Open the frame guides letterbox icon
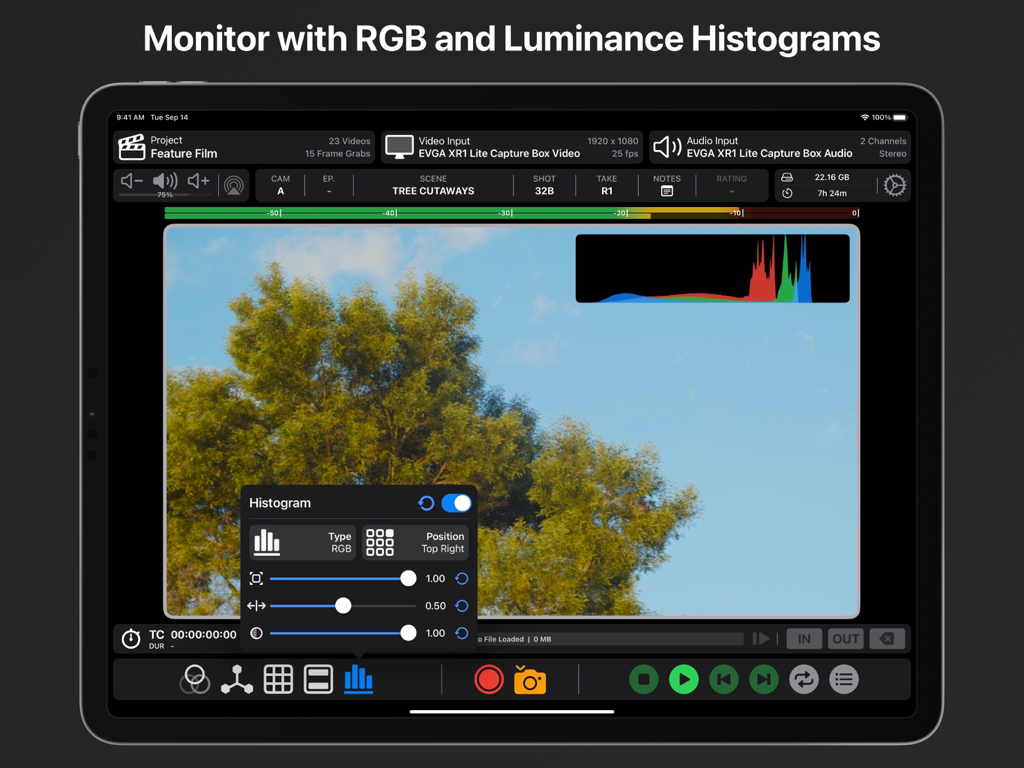This screenshot has width=1024, height=768. click(x=318, y=679)
